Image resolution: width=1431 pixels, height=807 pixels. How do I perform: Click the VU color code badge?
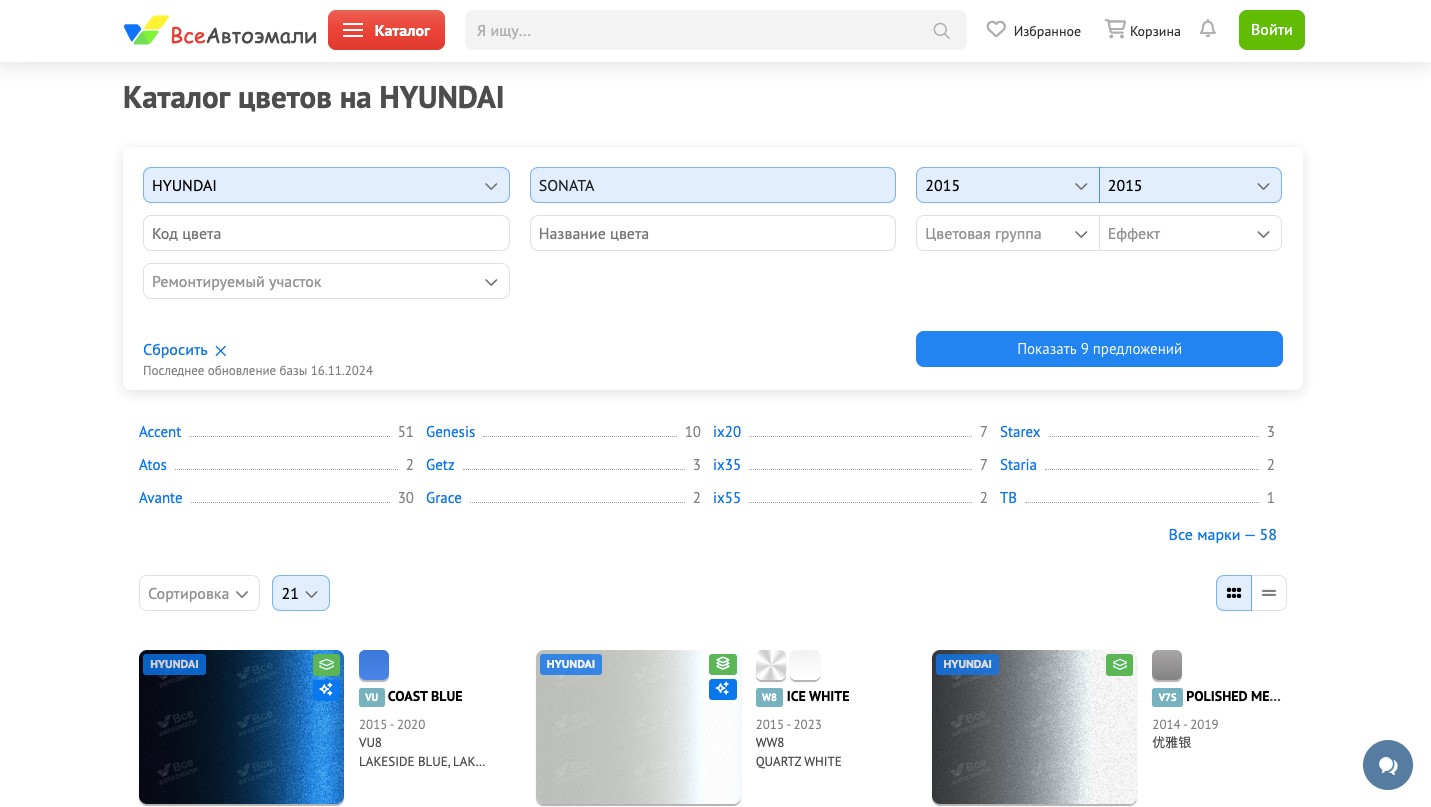[x=371, y=697]
